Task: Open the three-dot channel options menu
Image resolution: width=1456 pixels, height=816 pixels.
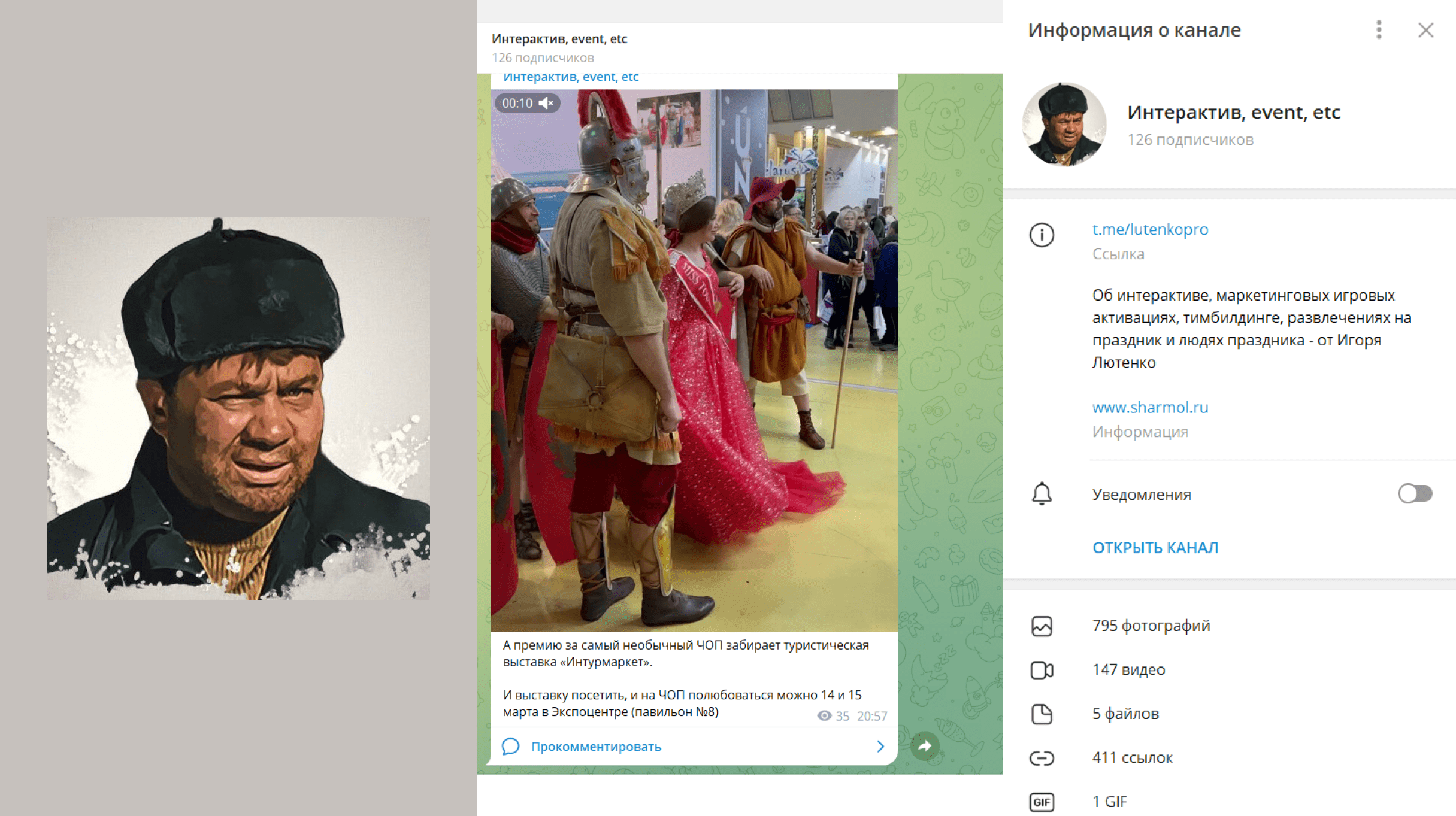Action: pos(1379,30)
